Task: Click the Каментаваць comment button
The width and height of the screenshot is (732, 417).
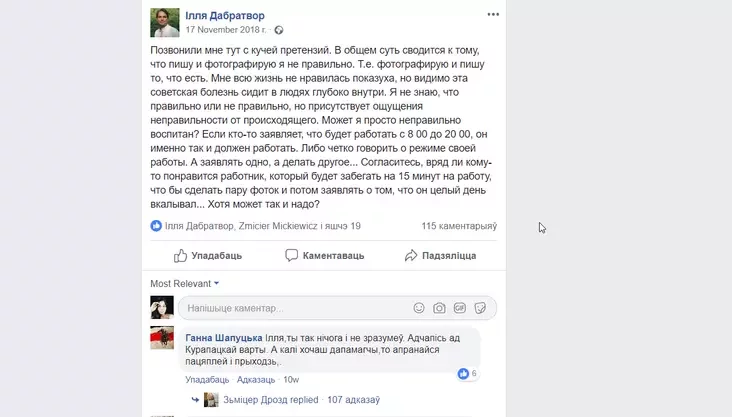Action: (324, 255)
